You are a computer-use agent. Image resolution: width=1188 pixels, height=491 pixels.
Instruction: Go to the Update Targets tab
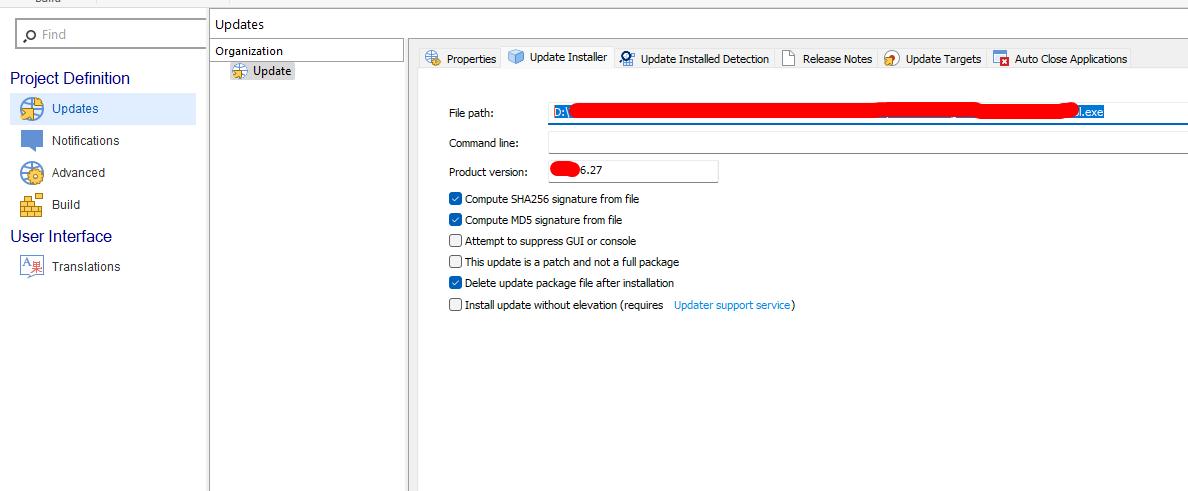point(933,59)
